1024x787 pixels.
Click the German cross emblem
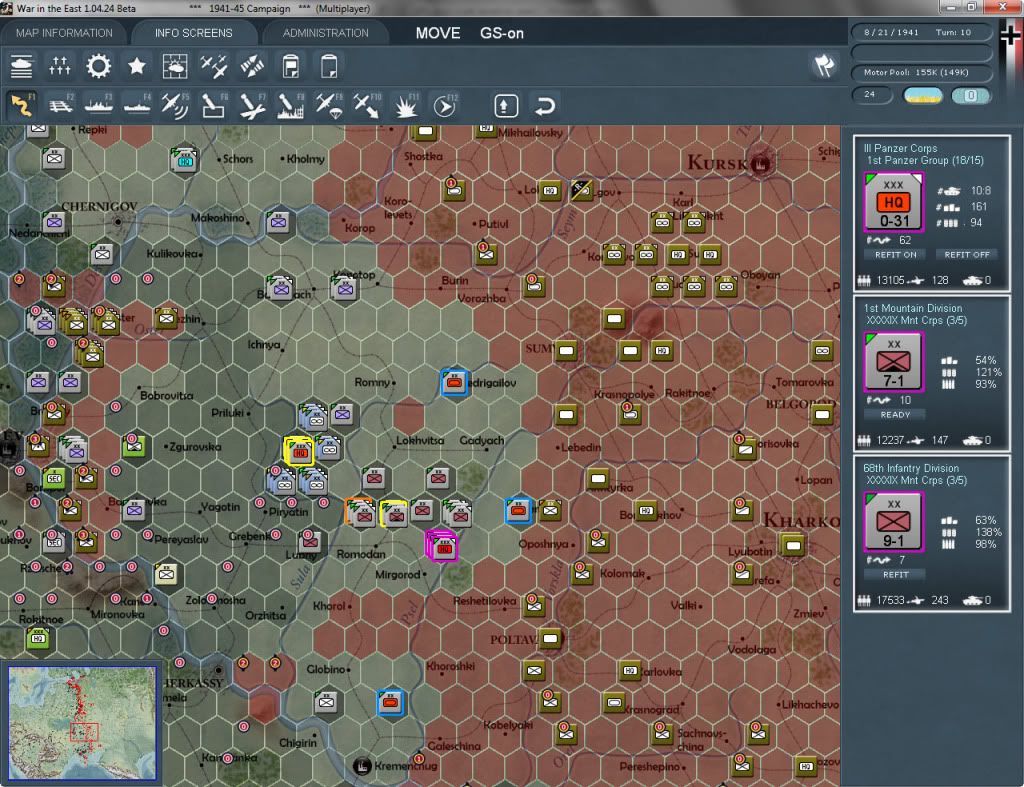tap(1010, 34)
